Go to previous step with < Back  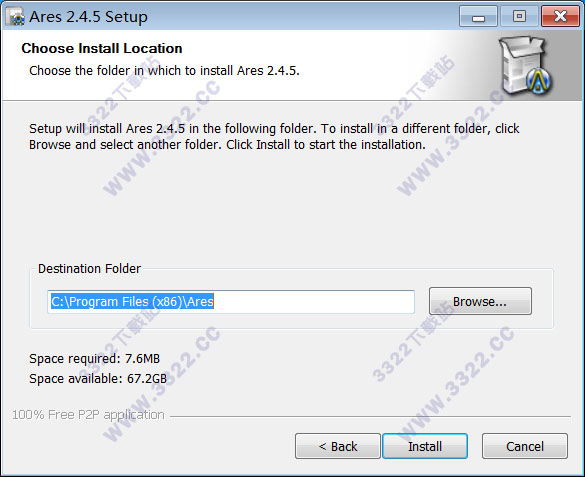(338, 446)
